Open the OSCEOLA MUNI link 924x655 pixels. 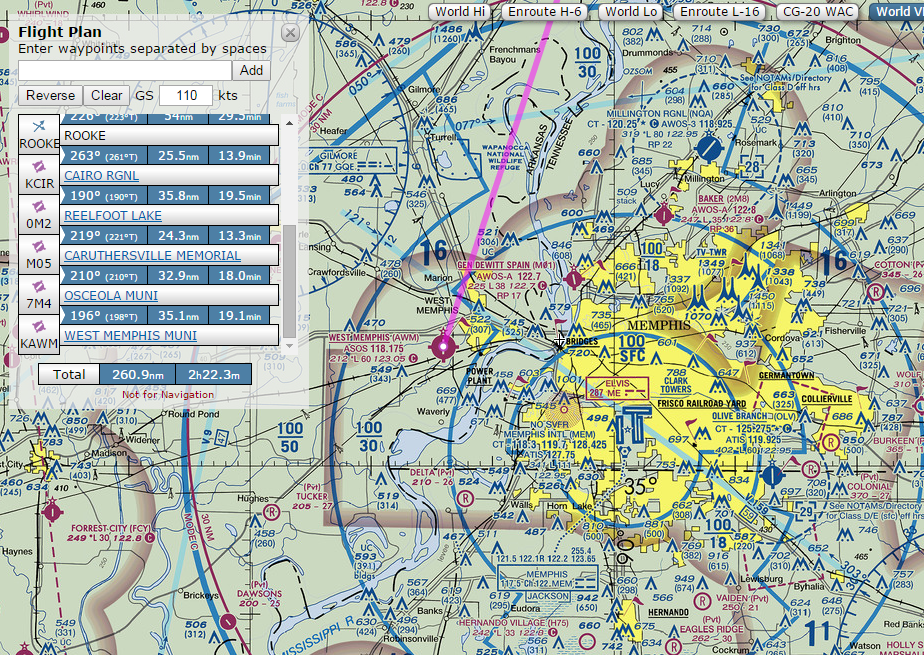(111, 296)
